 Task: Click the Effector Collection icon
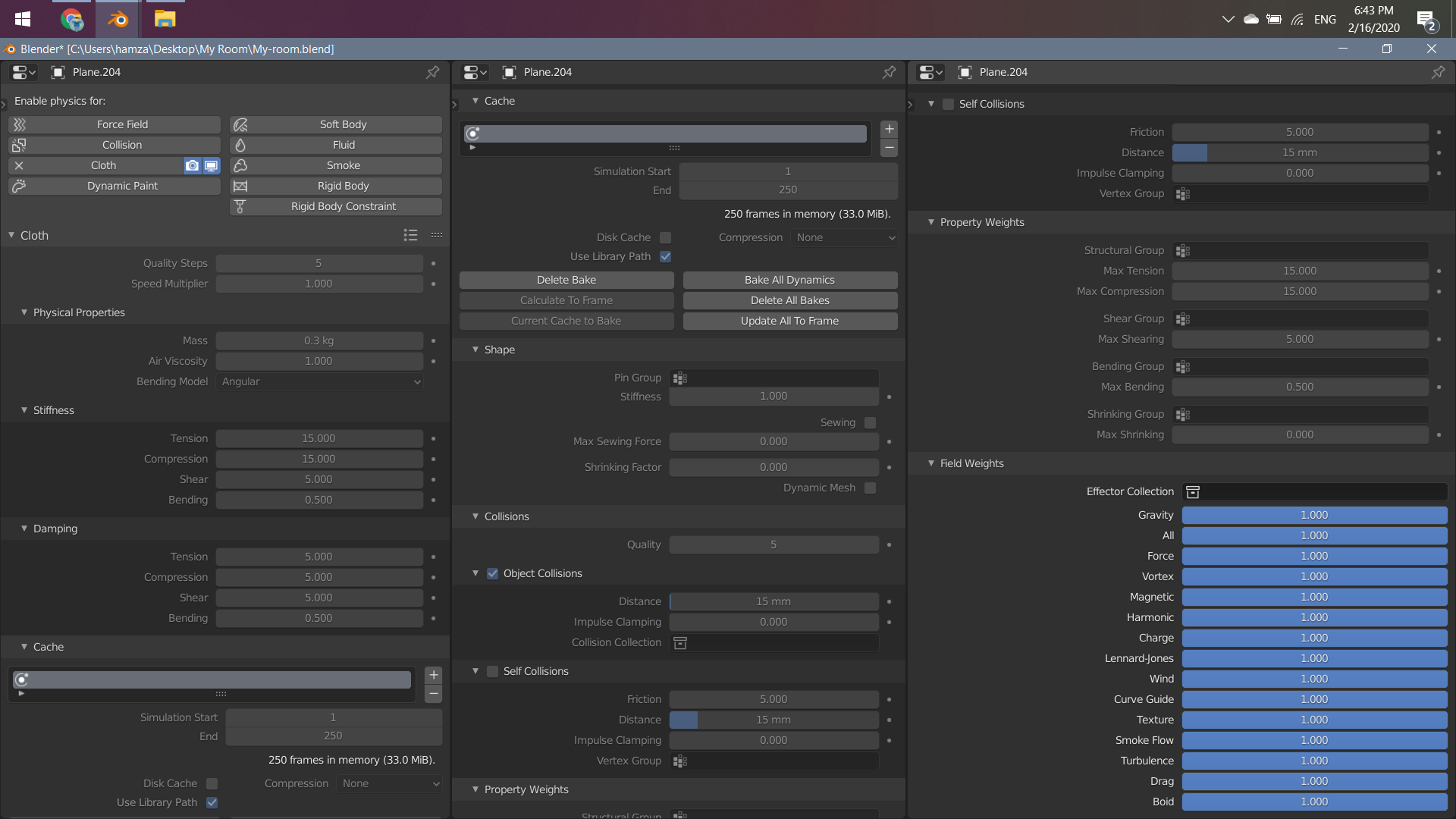pos(1193,491)
